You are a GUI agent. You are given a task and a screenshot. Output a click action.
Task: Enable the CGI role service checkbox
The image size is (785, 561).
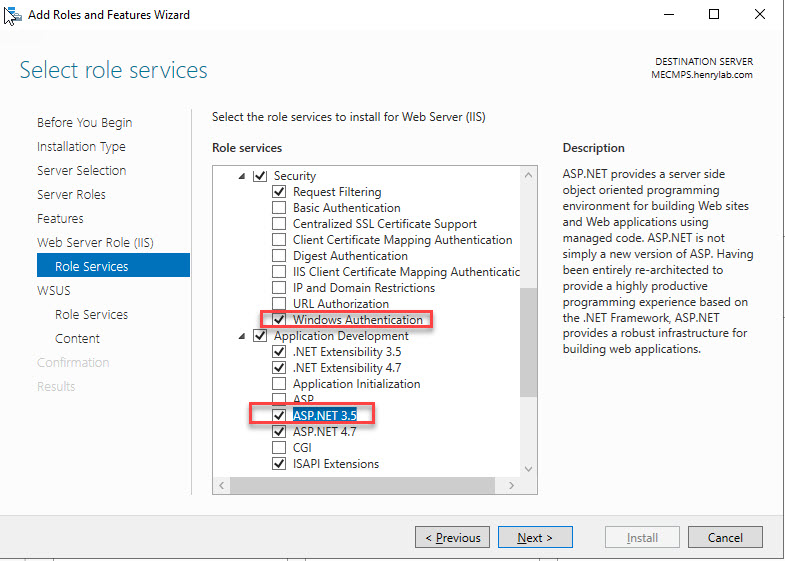click(x=279, y=448)
